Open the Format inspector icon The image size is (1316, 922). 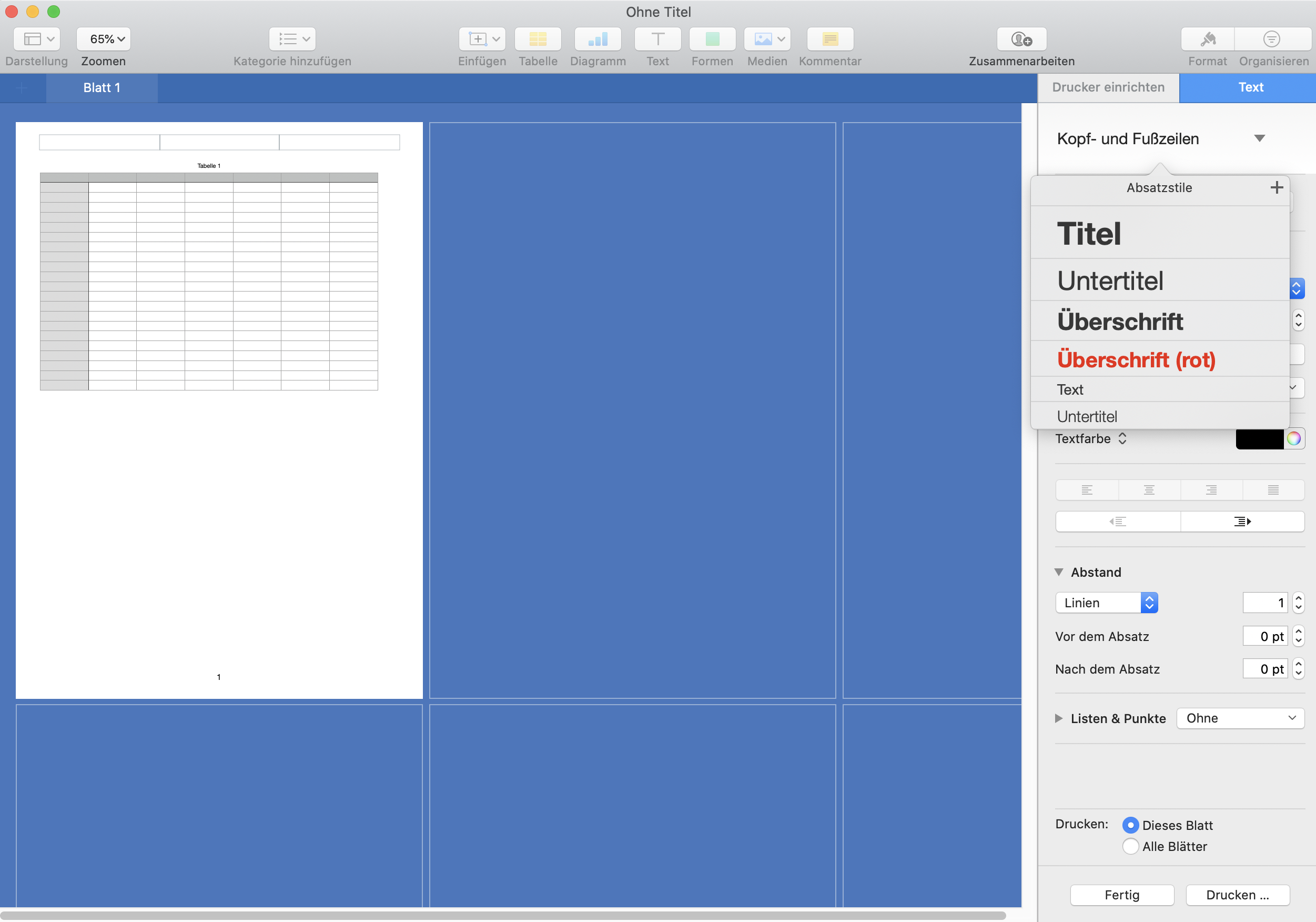click(1207, 39)
